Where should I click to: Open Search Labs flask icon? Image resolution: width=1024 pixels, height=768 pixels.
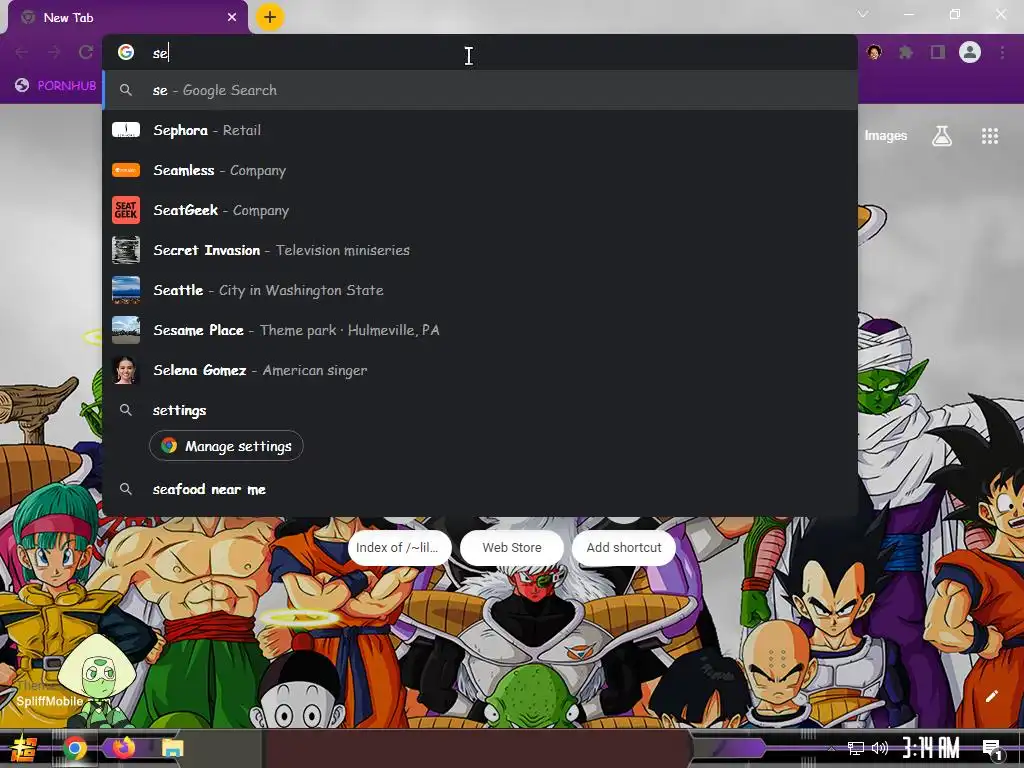pyautogui.click(x=942, y=136)
